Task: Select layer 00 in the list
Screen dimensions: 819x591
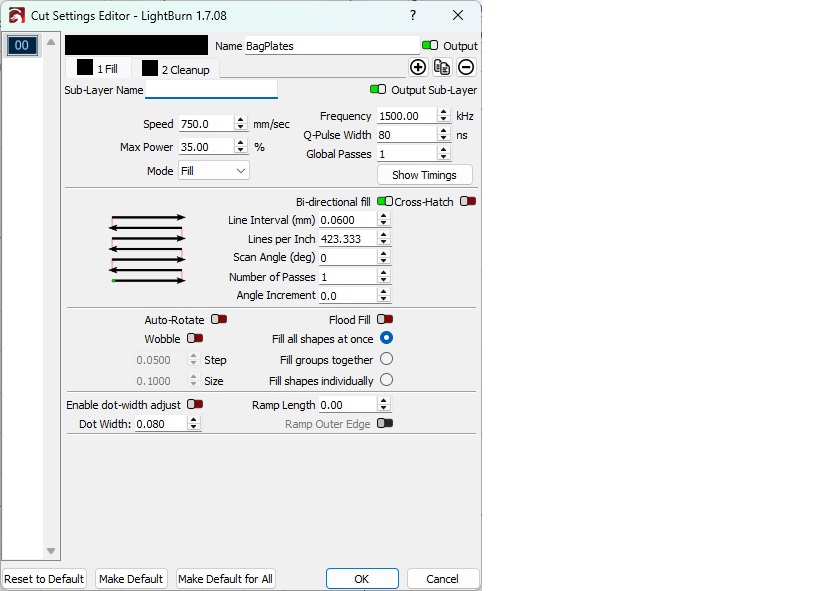Action: click(x=22, y=45)
